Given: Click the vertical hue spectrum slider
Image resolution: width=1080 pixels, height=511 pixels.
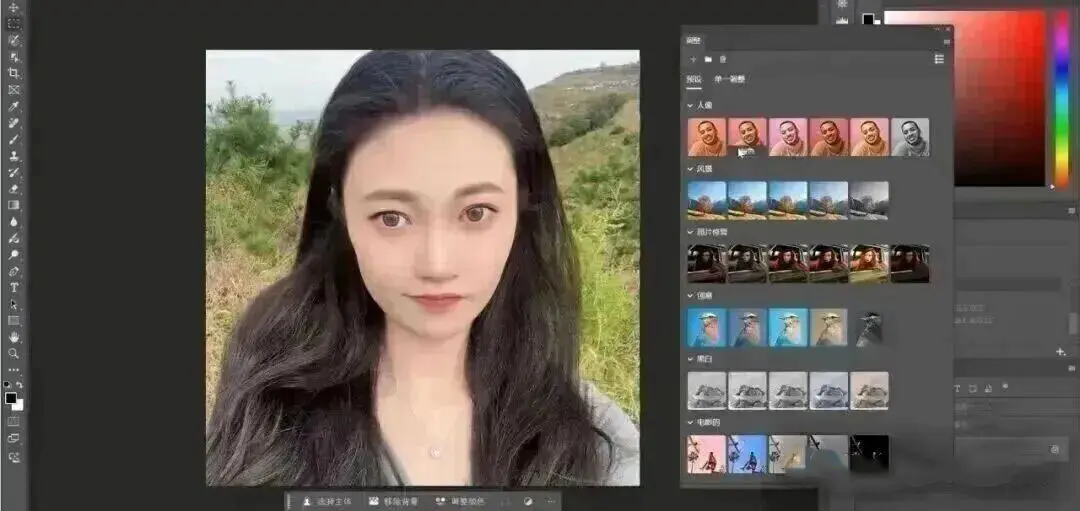Looking at the screenshot, I should point(1061,98).
